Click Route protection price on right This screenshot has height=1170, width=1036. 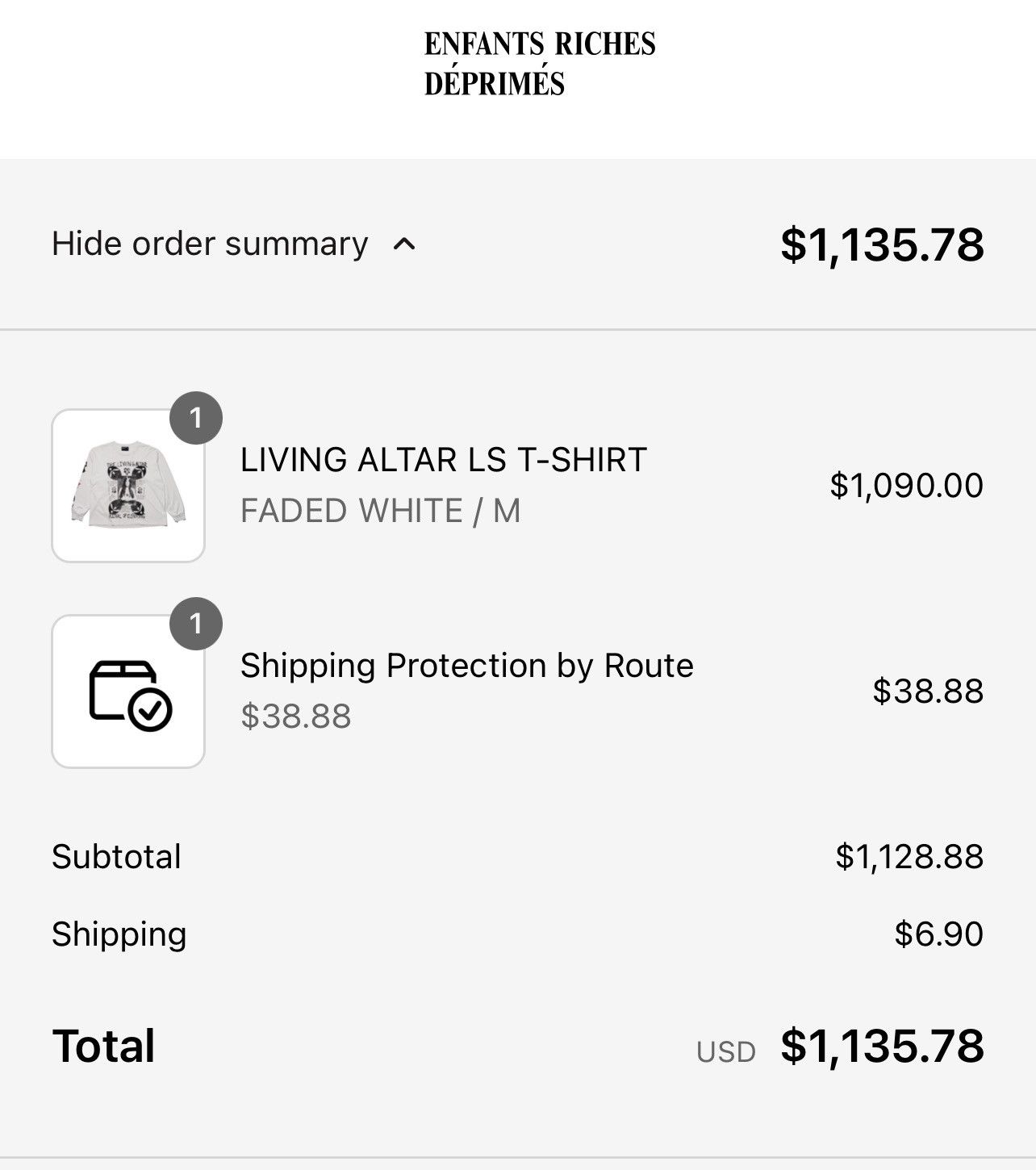tap(929, 691)
